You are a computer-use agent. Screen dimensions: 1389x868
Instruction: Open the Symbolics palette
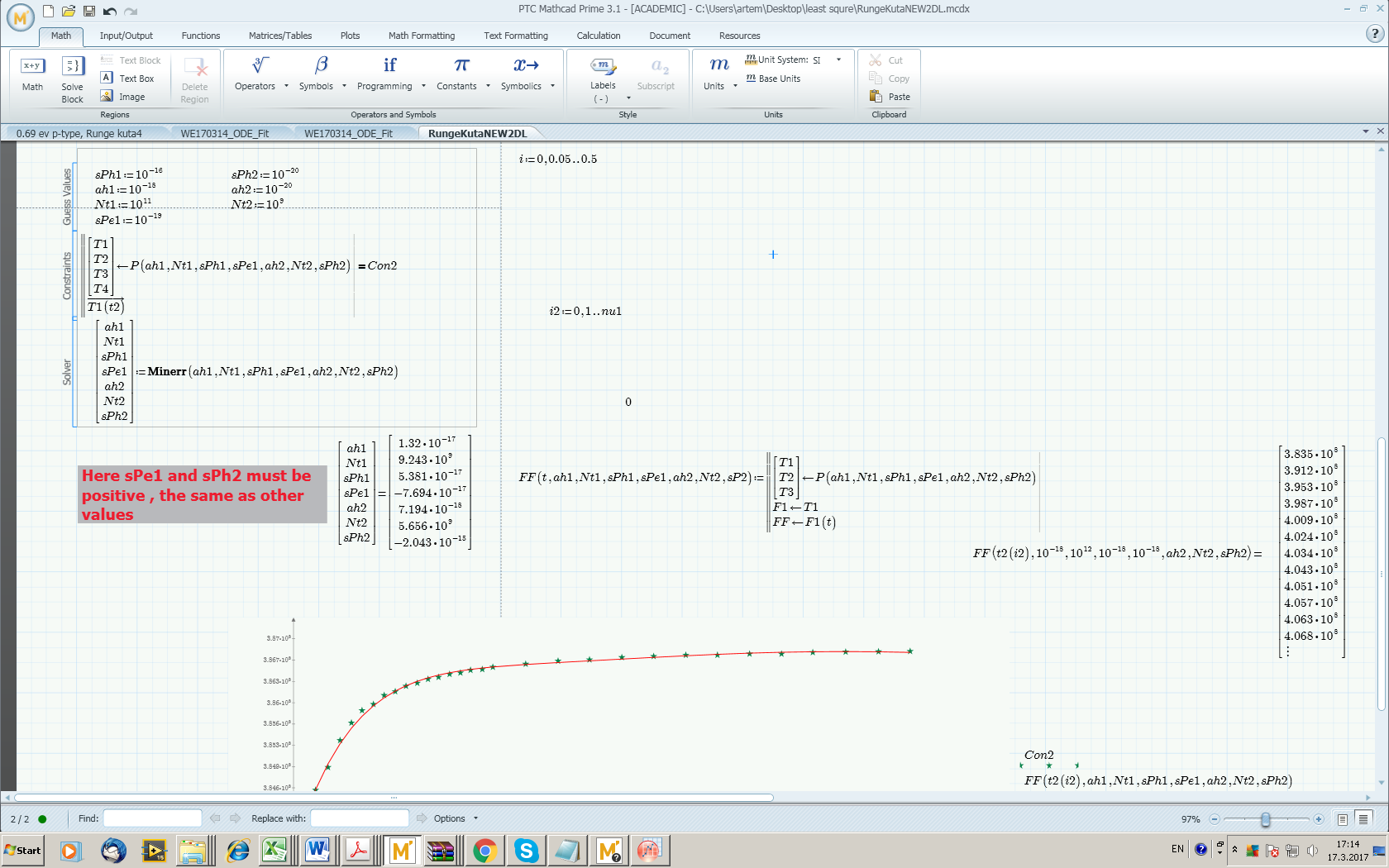tap(522, 73)
